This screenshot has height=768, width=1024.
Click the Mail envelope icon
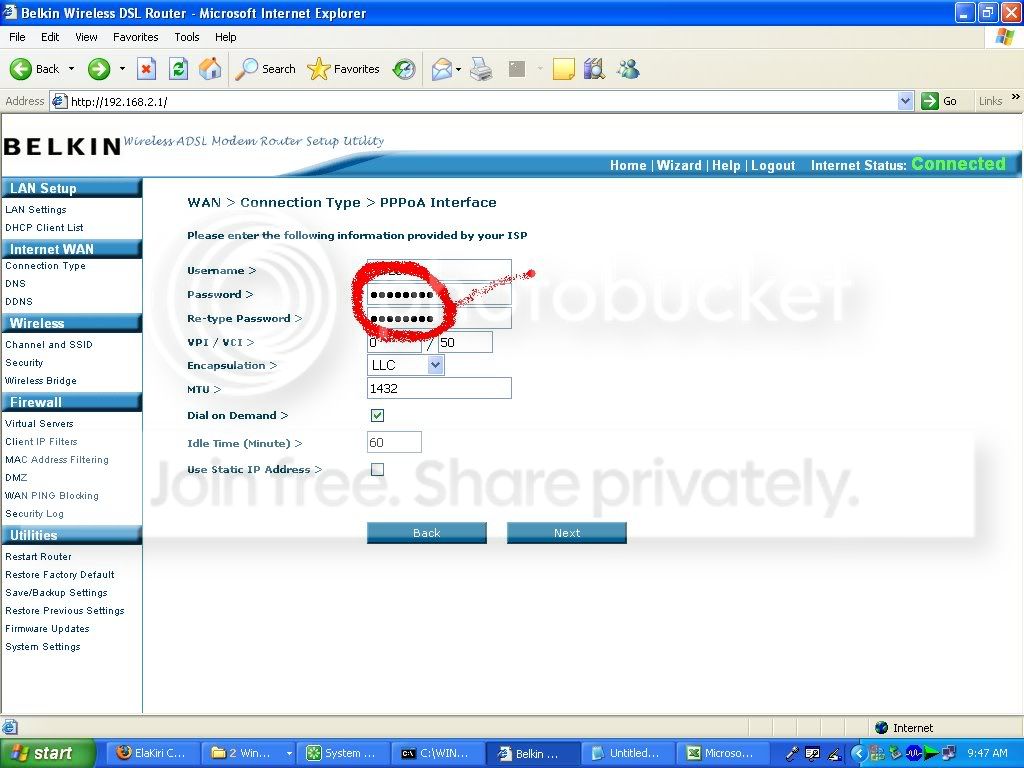tap(442, 69)
